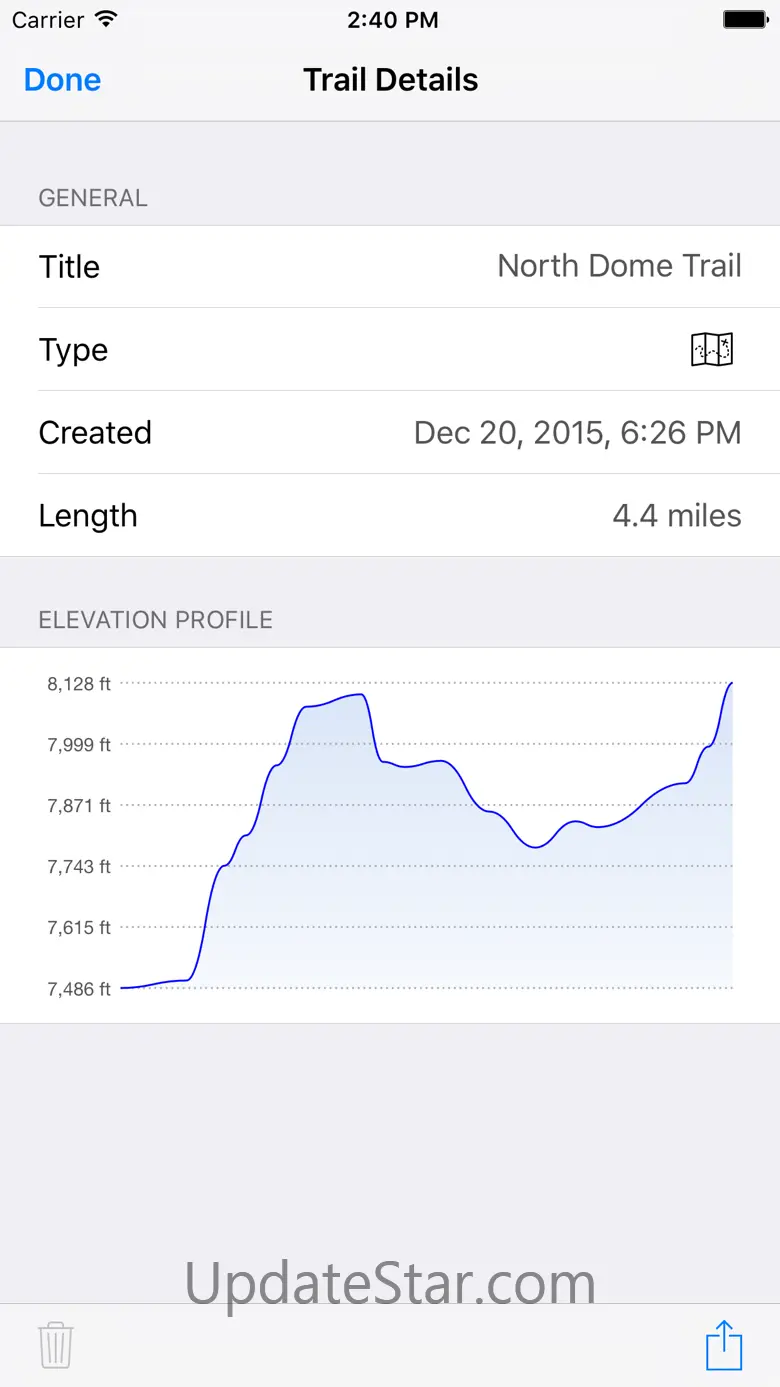This screenshot has height=1387, width=780.
Task: Tap the trail map type icon
Action: pos(712,350)
